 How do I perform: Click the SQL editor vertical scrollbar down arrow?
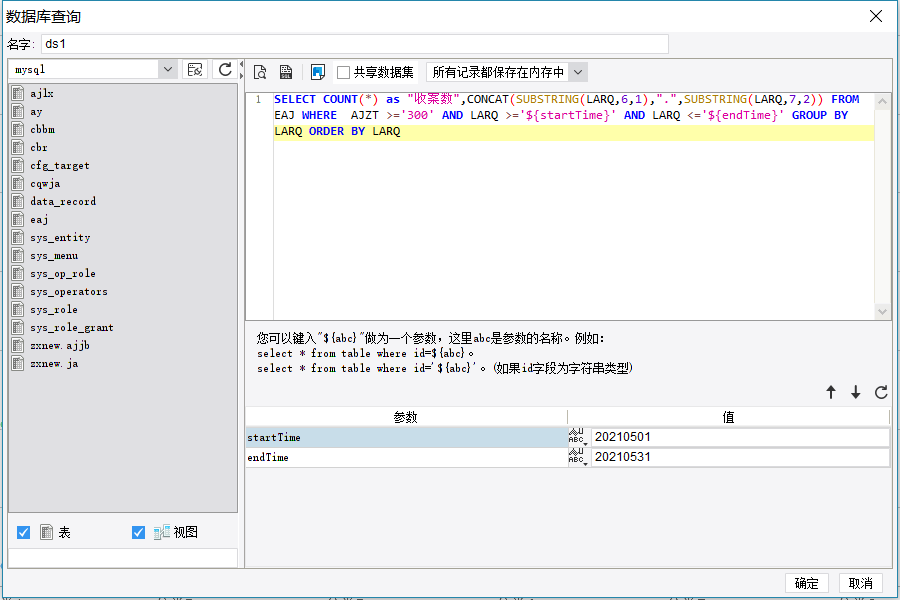[x=882, y=312]
